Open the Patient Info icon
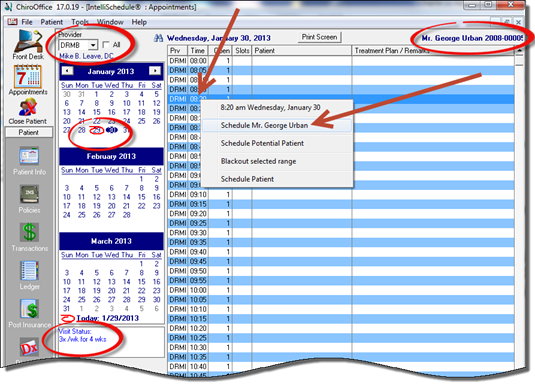Image resolution: width=535 pixels, height=387 pixels. (x=29, y=156)
